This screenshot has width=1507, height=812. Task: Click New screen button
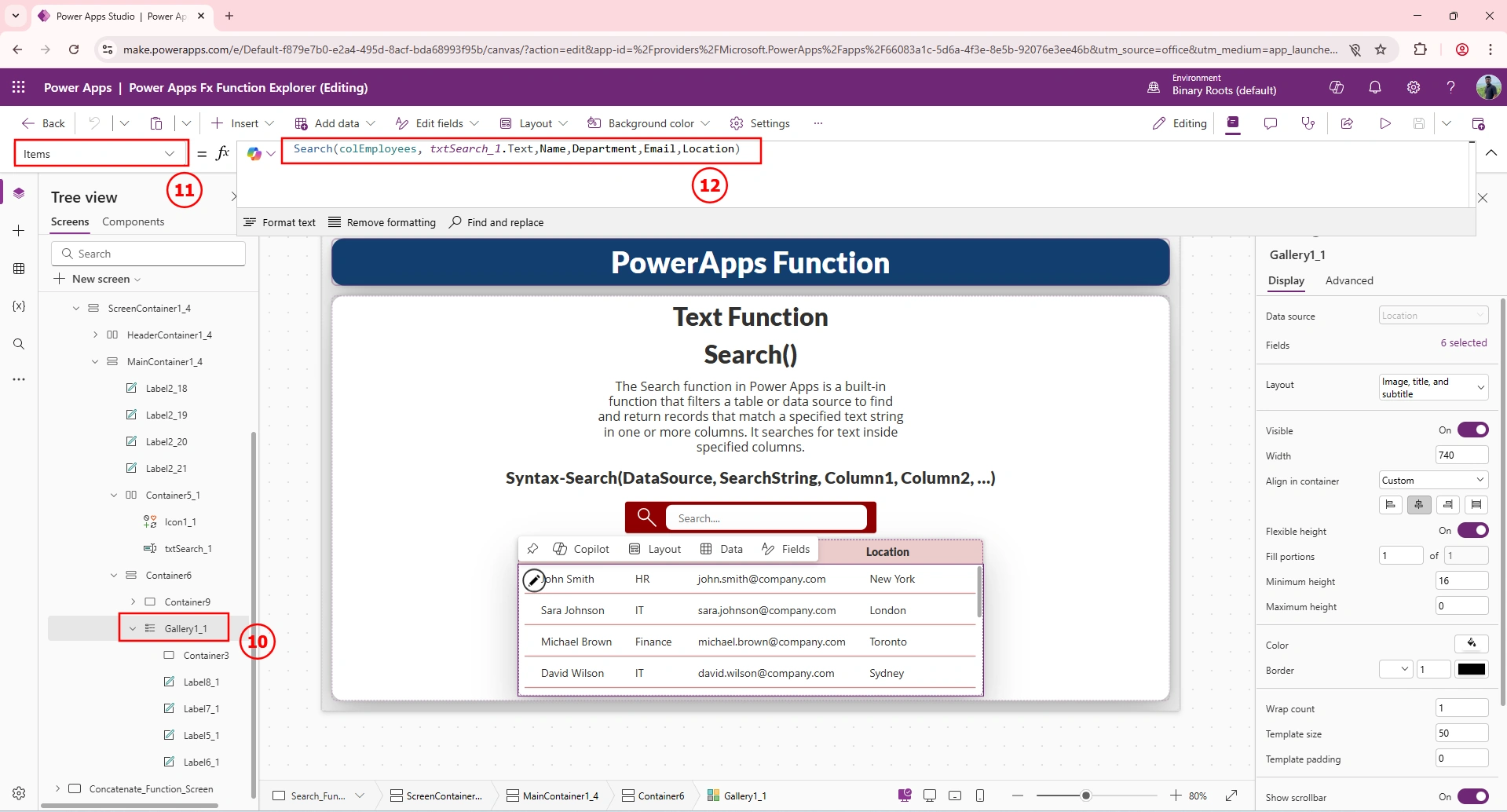pos(97,279)
